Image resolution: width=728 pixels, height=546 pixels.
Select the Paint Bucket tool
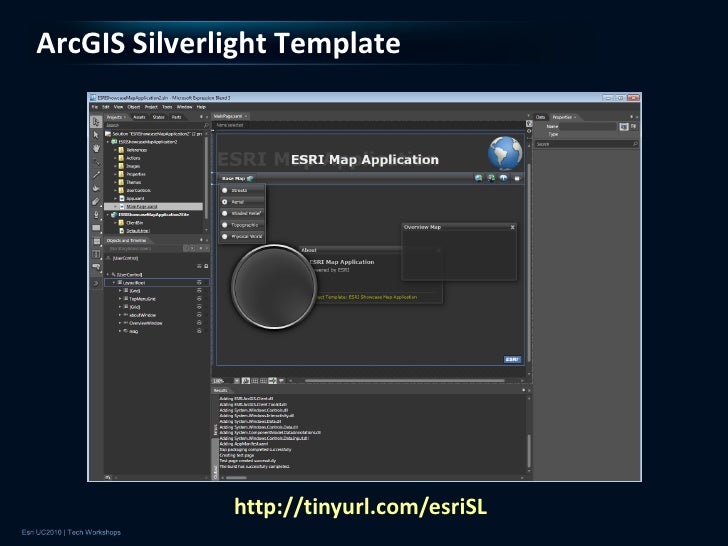(x=96, y=188)
